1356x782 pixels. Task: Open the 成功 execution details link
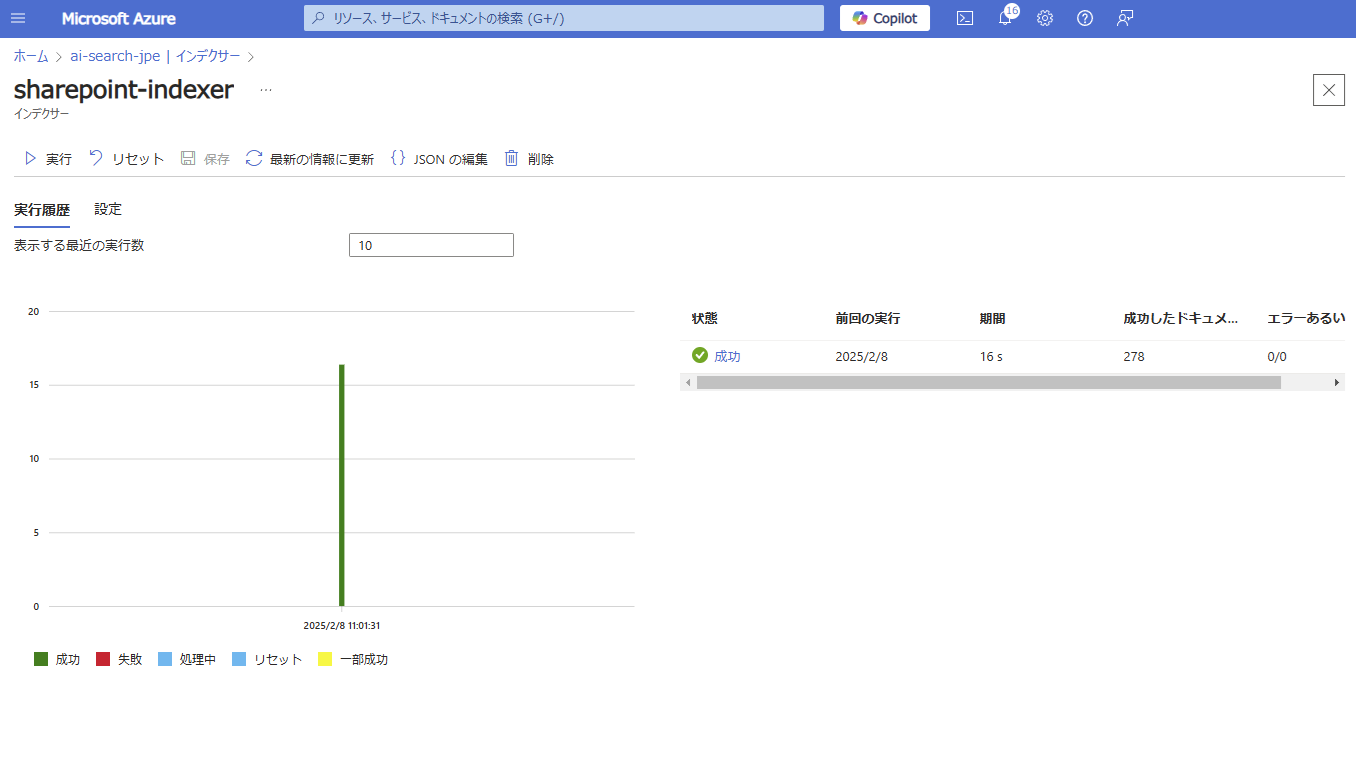pyautogui.click(x=727, y=355)
